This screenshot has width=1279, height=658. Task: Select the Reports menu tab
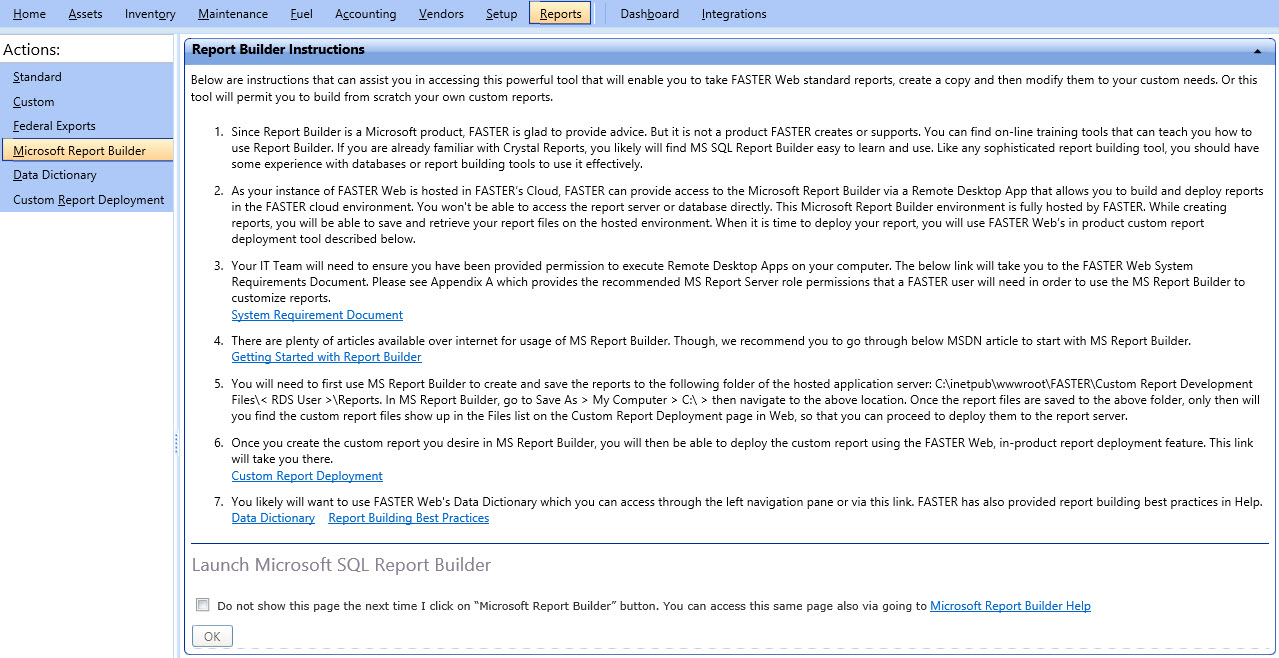(560, 14)
